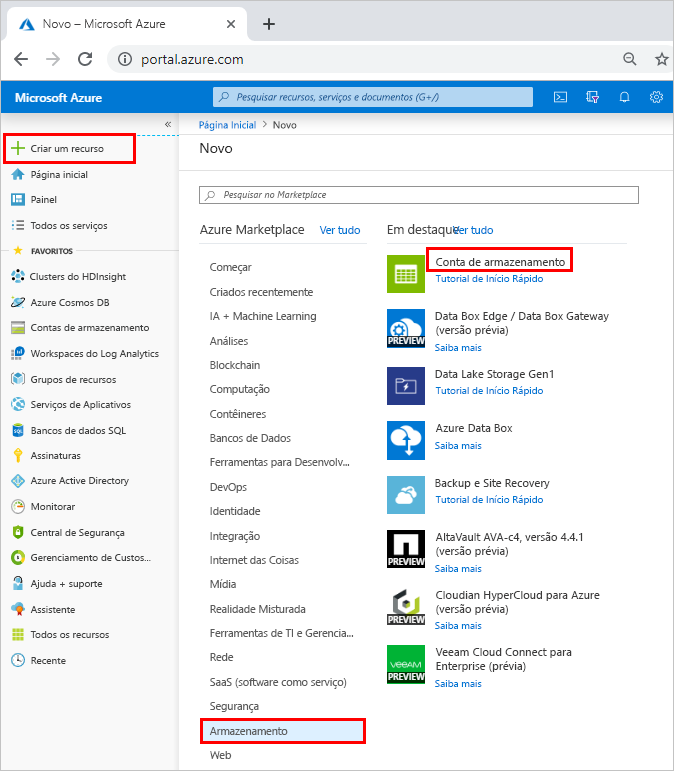Click the Todos os serviços list icon
Image resolution: width=674 pixels, height=771 pixels.
[x=18, y=225]
